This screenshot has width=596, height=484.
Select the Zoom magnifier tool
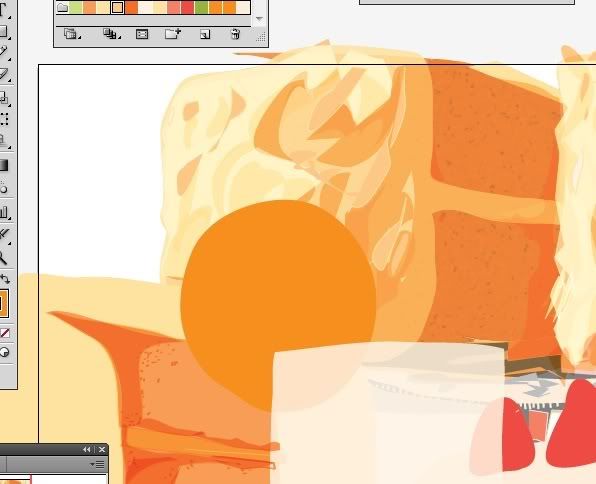tap(3, 258)
